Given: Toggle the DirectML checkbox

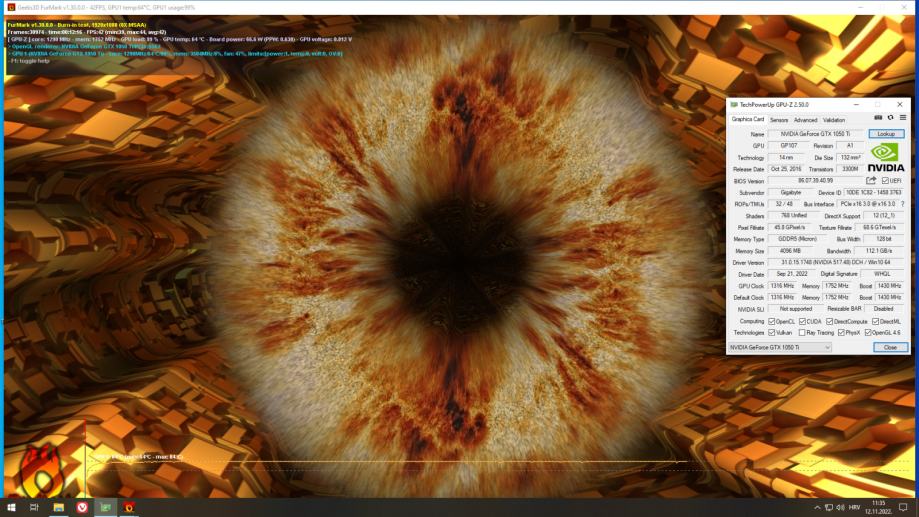Looking at the screenshot, I should [876, 322].
